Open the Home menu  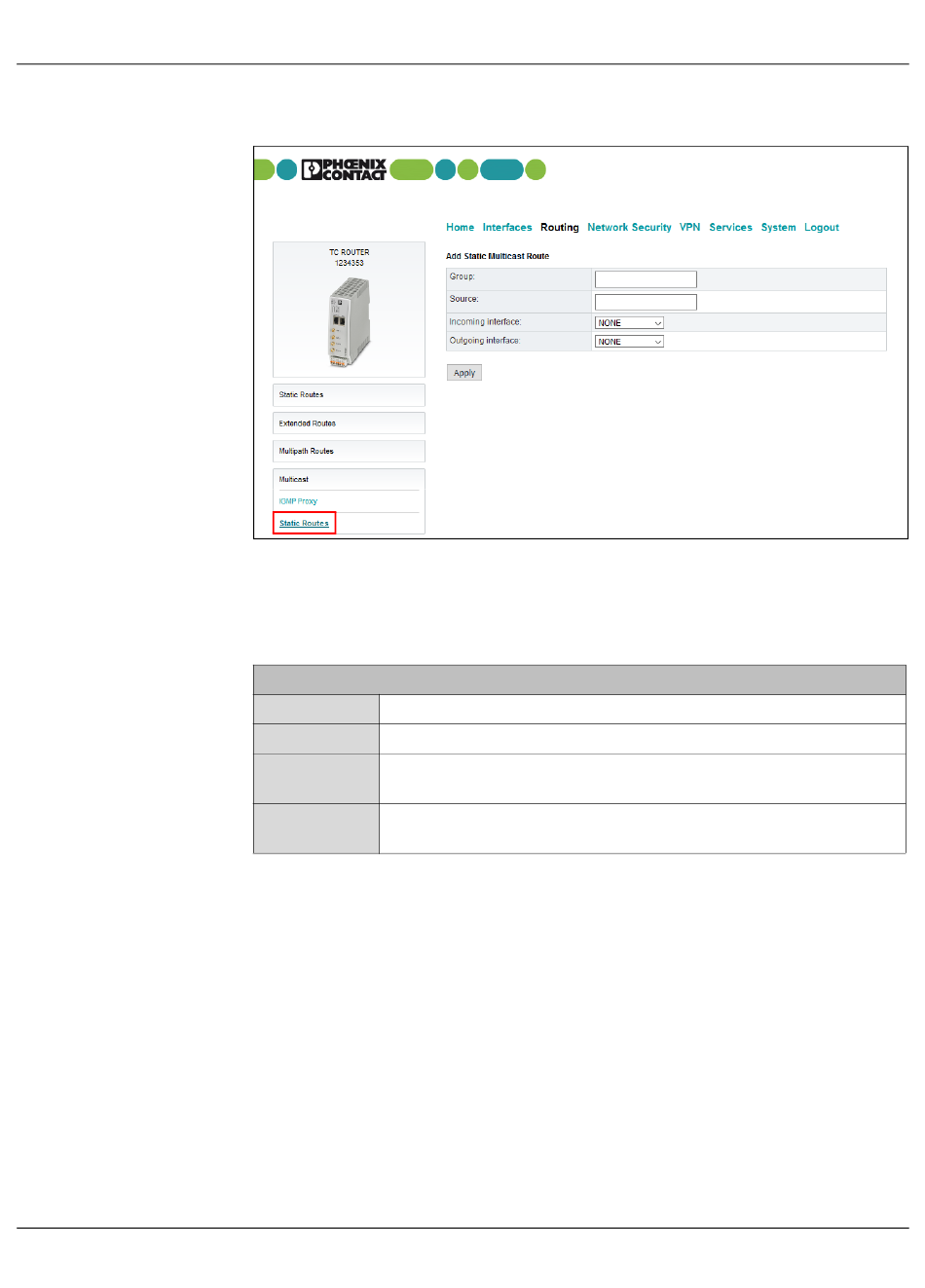pos(460,228)
